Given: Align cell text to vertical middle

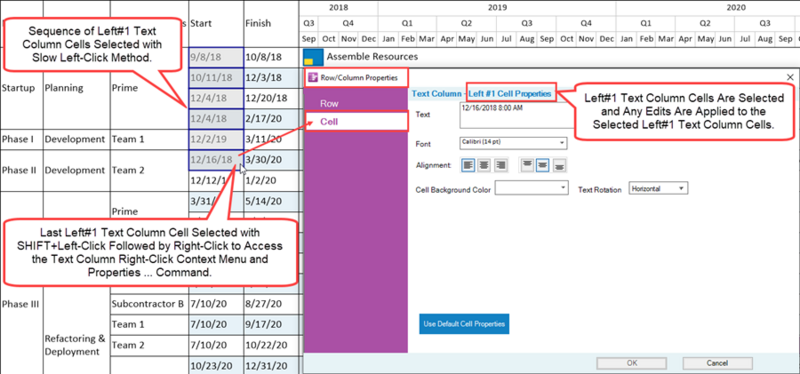Looking at the screenshot, I should pos(543,165).
